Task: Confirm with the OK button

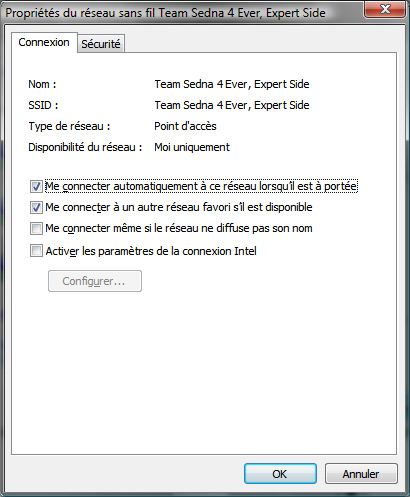Action: pyautogui.click(x=280, y=474)
